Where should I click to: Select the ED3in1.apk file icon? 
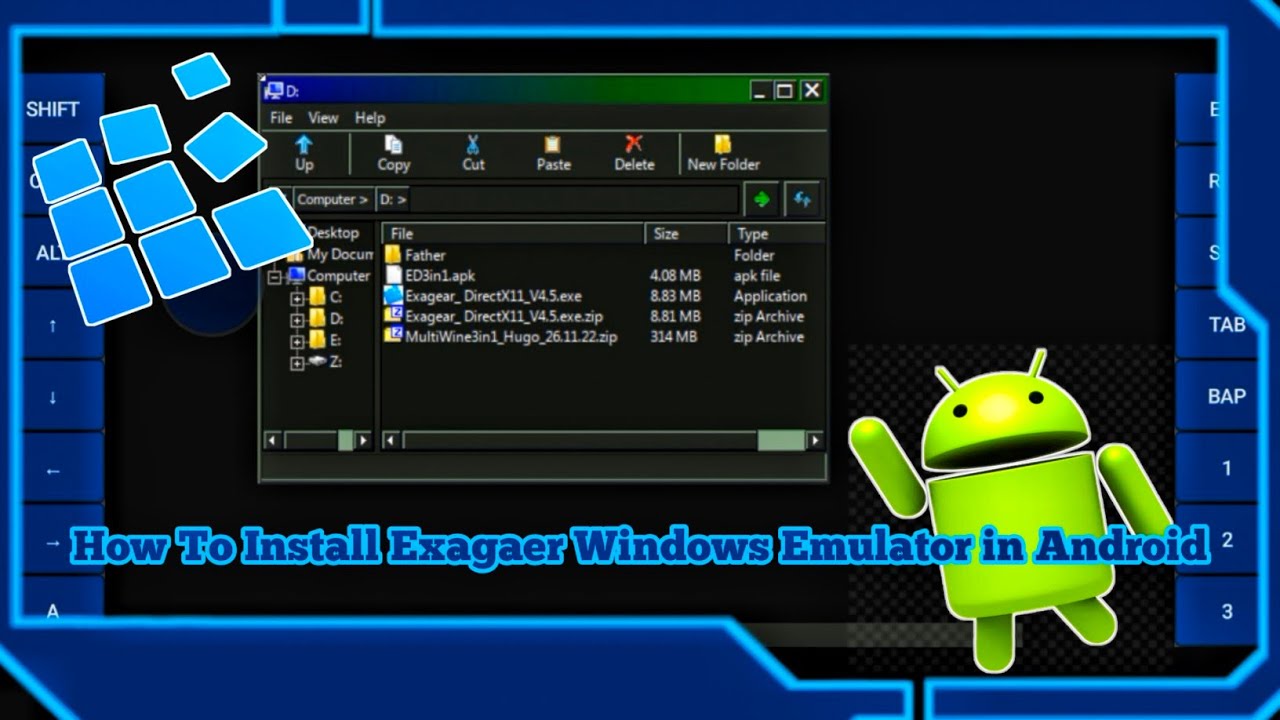pos(393,275)
